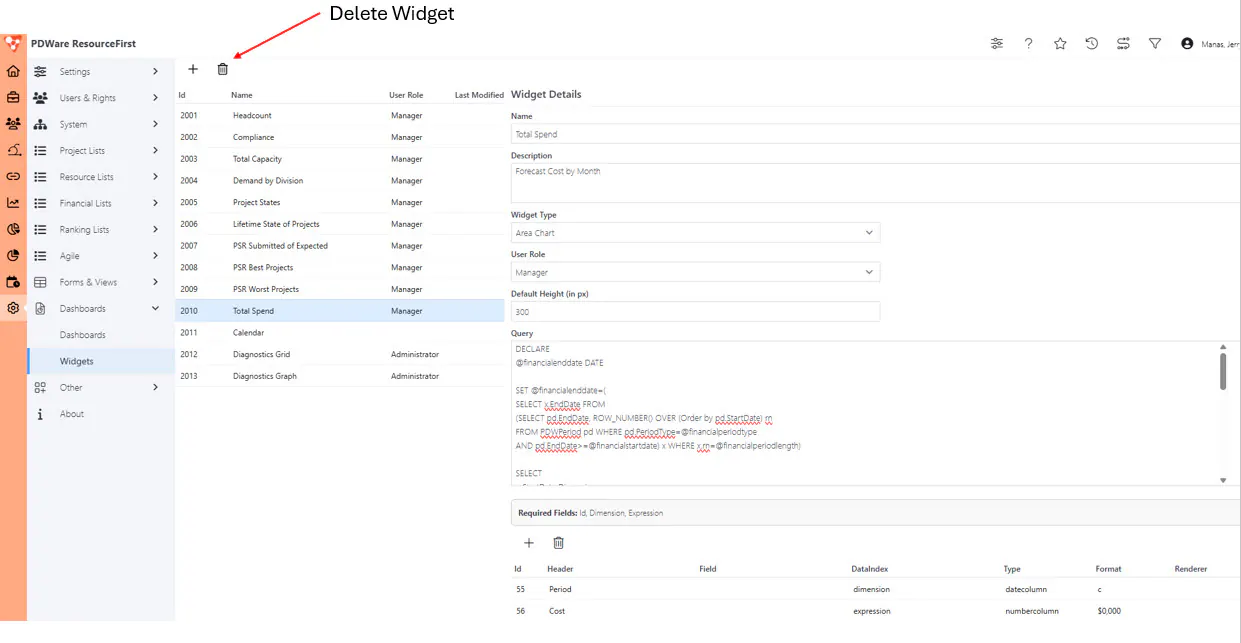
Task: Expand the System menu item
Action: point(101,124)
